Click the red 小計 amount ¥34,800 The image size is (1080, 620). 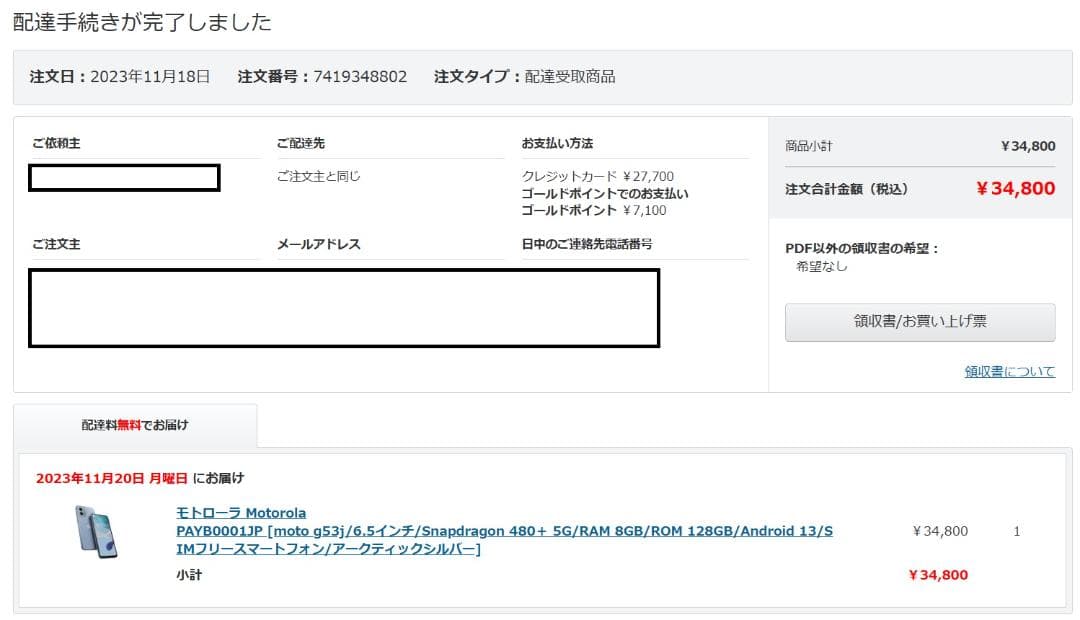point(938,575)
